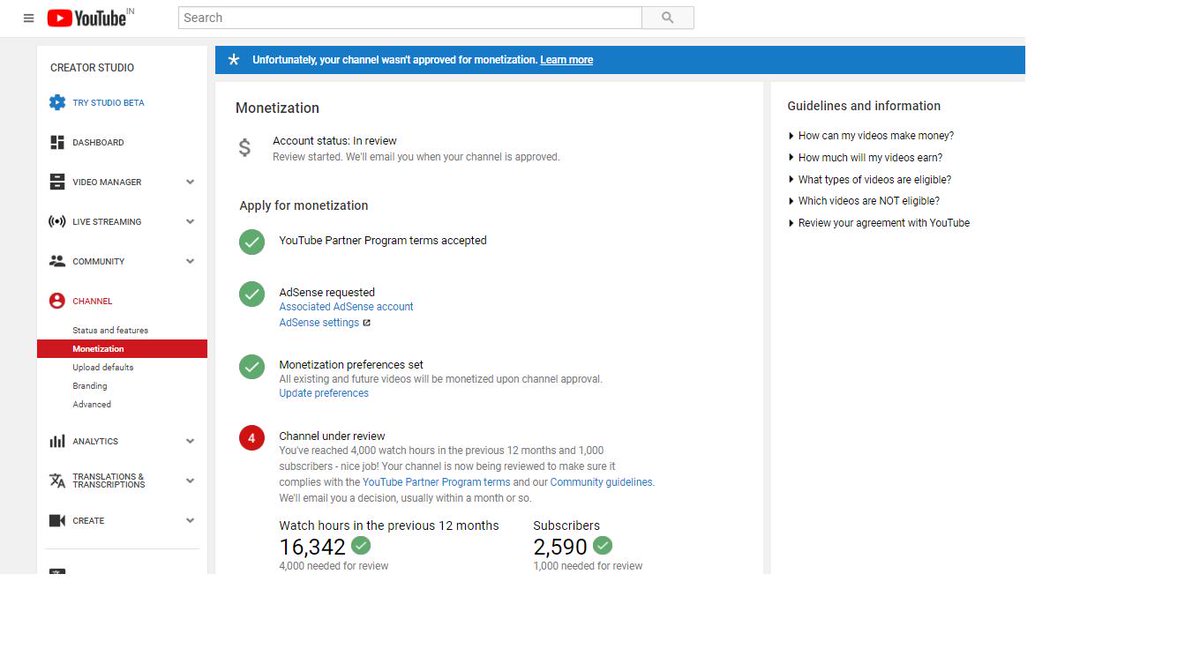This screenshot has width=1200, height=656.
Task: Click the dollar sign account status icon
Action: [245, 148]
